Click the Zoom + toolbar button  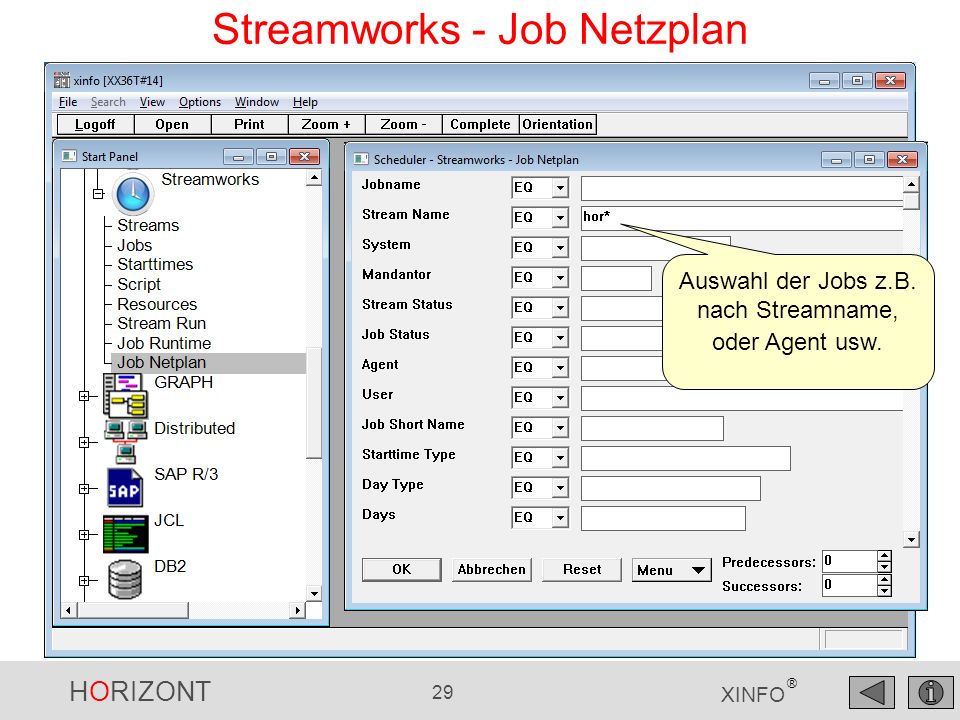coord(326,124)
